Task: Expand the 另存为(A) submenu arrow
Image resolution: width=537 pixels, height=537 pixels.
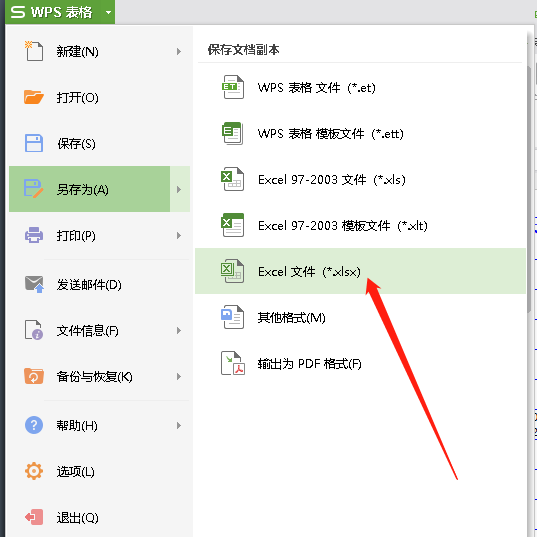Action: point(180,189)
